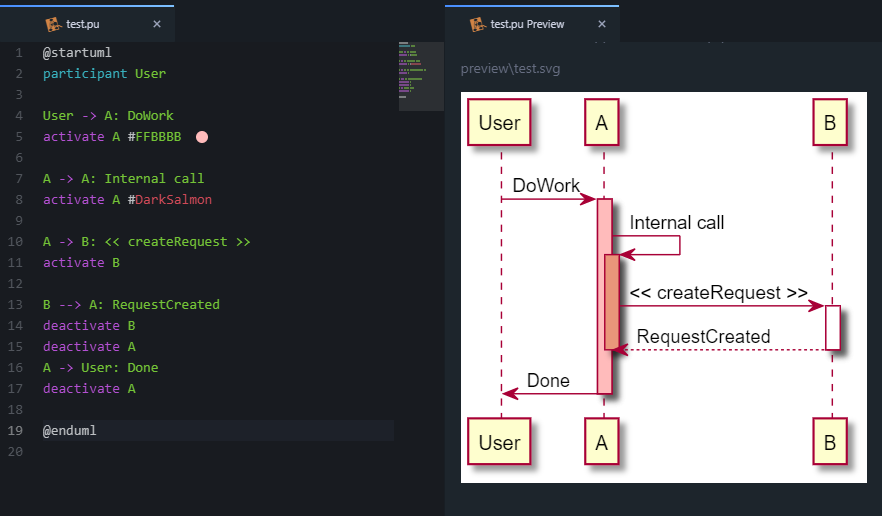Click the 'User -> A: DoWork' line
Viewport: 882px width, 516px height.
(108, 115)
